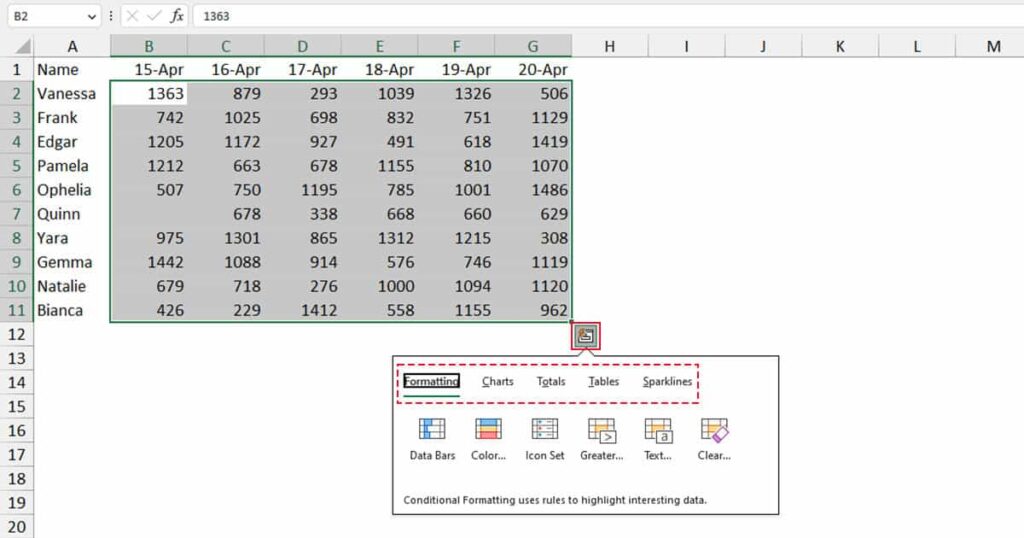
Task: Switch to the Formatting tab
Action: point(431,381)
